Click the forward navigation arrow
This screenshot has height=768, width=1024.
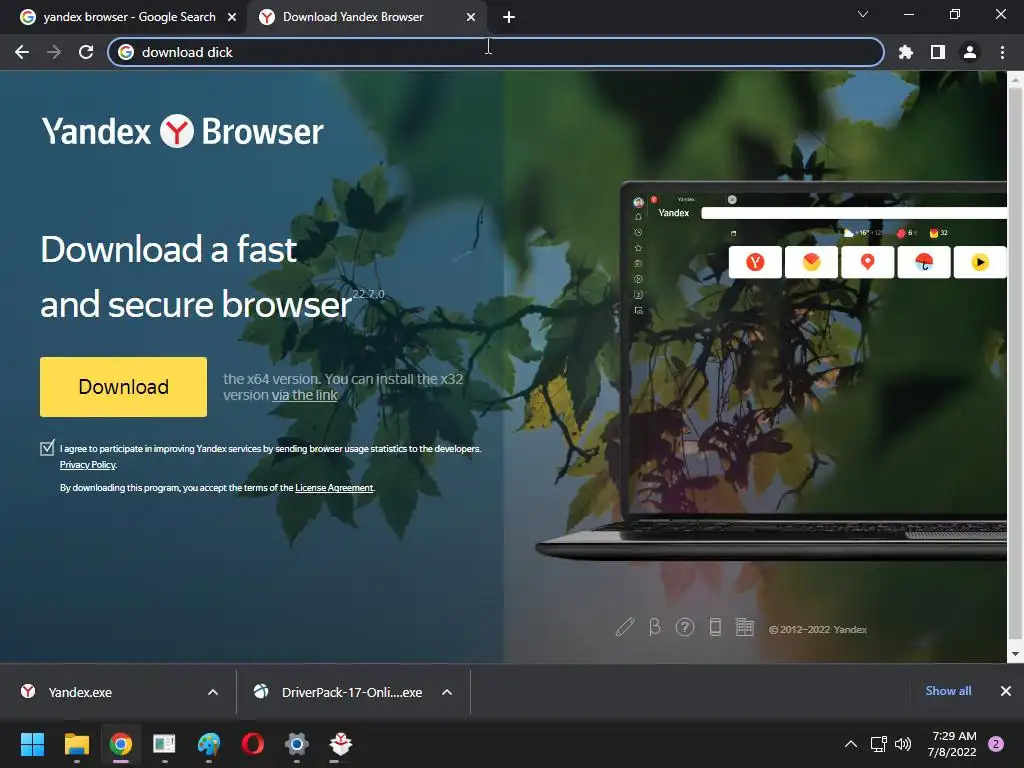54,52
